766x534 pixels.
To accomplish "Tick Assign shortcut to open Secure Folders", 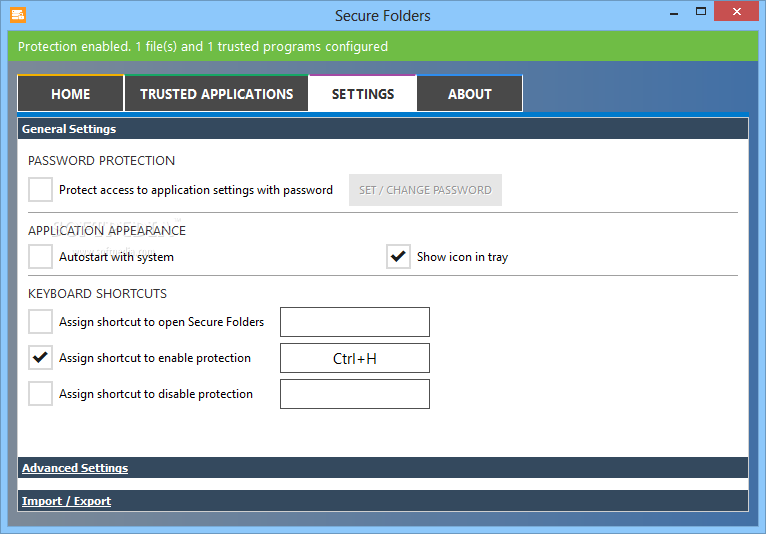I will [41, 321].
